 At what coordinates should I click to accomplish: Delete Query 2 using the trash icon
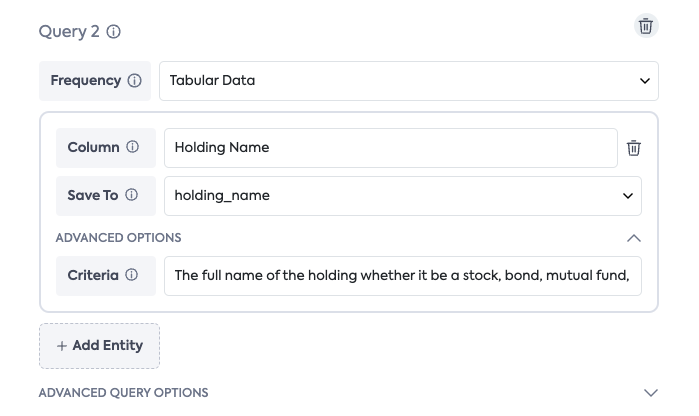click(x=646, y=27)
